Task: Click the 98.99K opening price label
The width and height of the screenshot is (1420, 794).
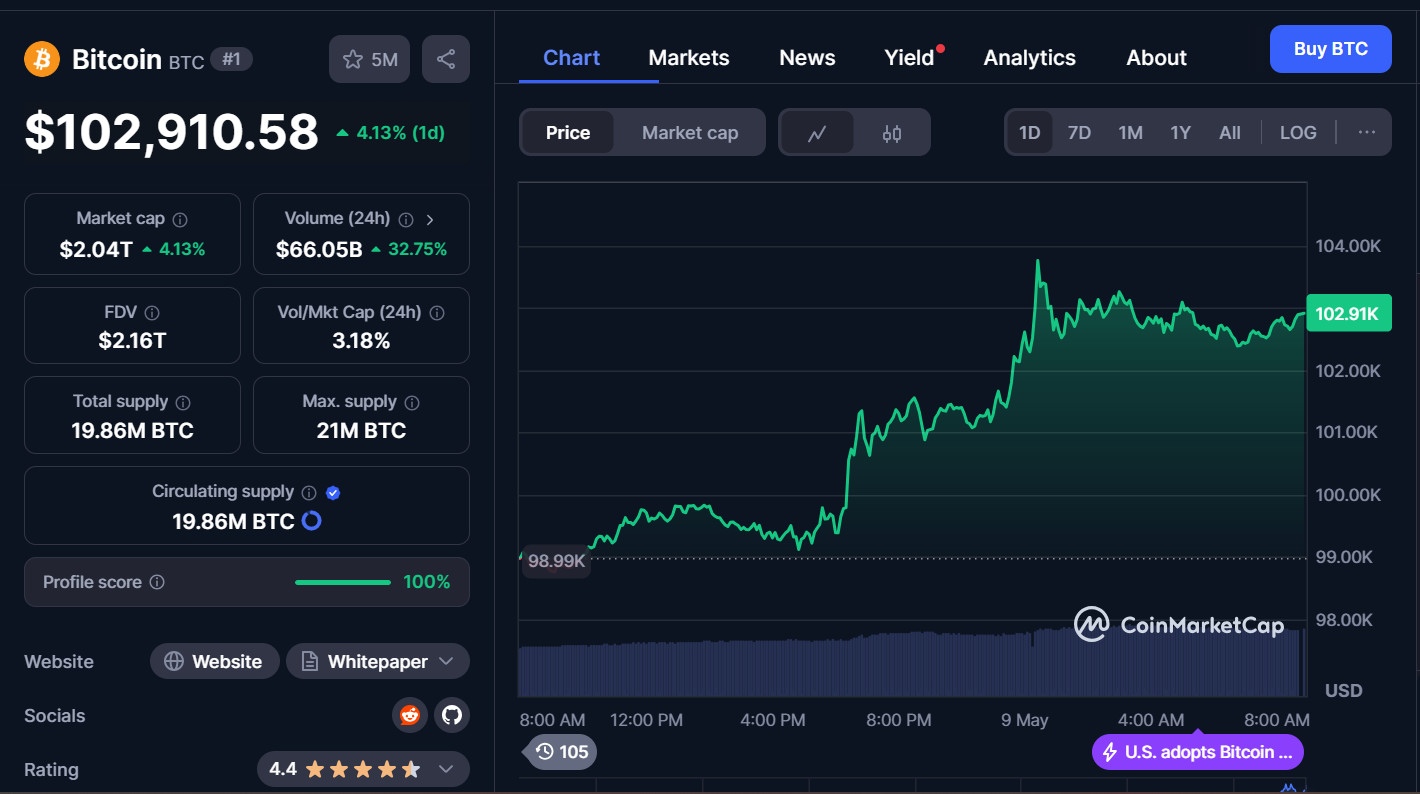Action: (556, 561)
